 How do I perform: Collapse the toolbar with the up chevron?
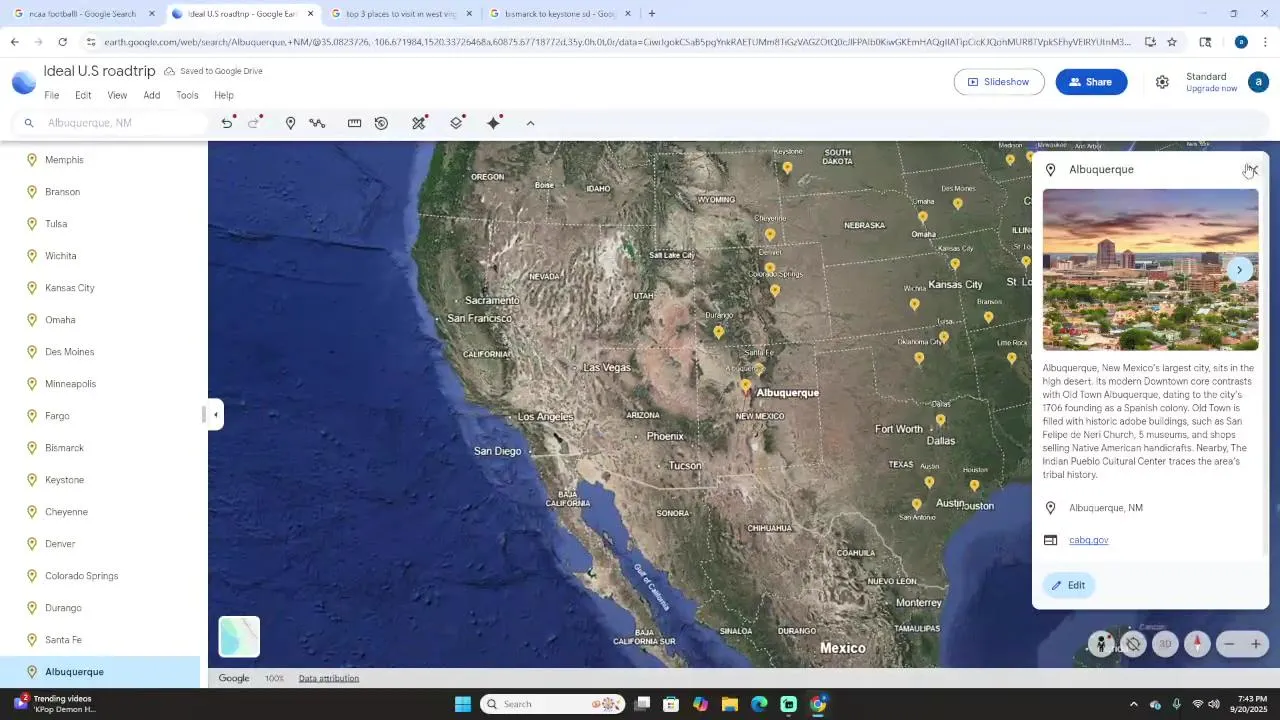pos(530,123)
